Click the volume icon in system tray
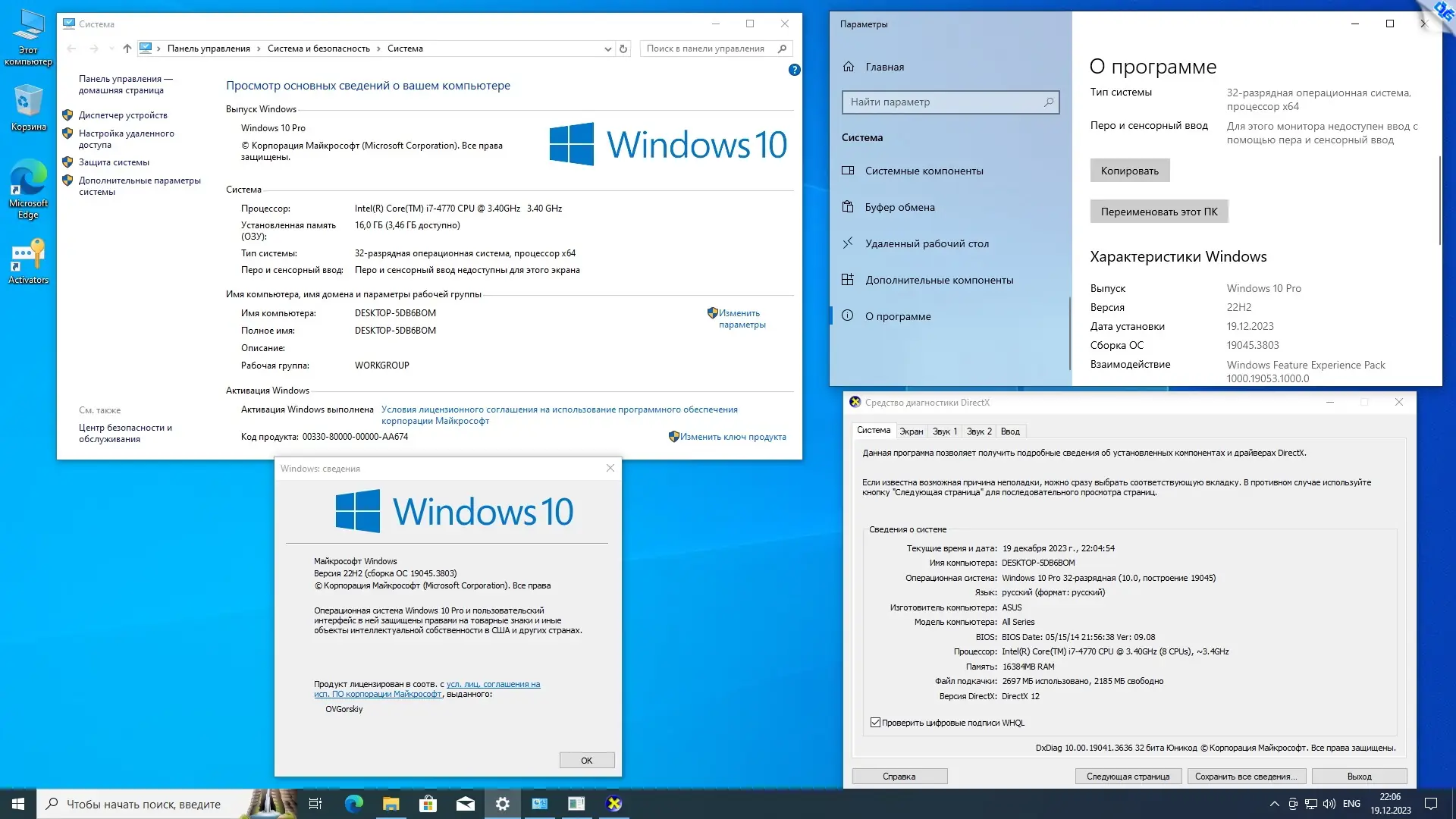The width and height of the screenshot is (1456, 819). [1329, 804]
